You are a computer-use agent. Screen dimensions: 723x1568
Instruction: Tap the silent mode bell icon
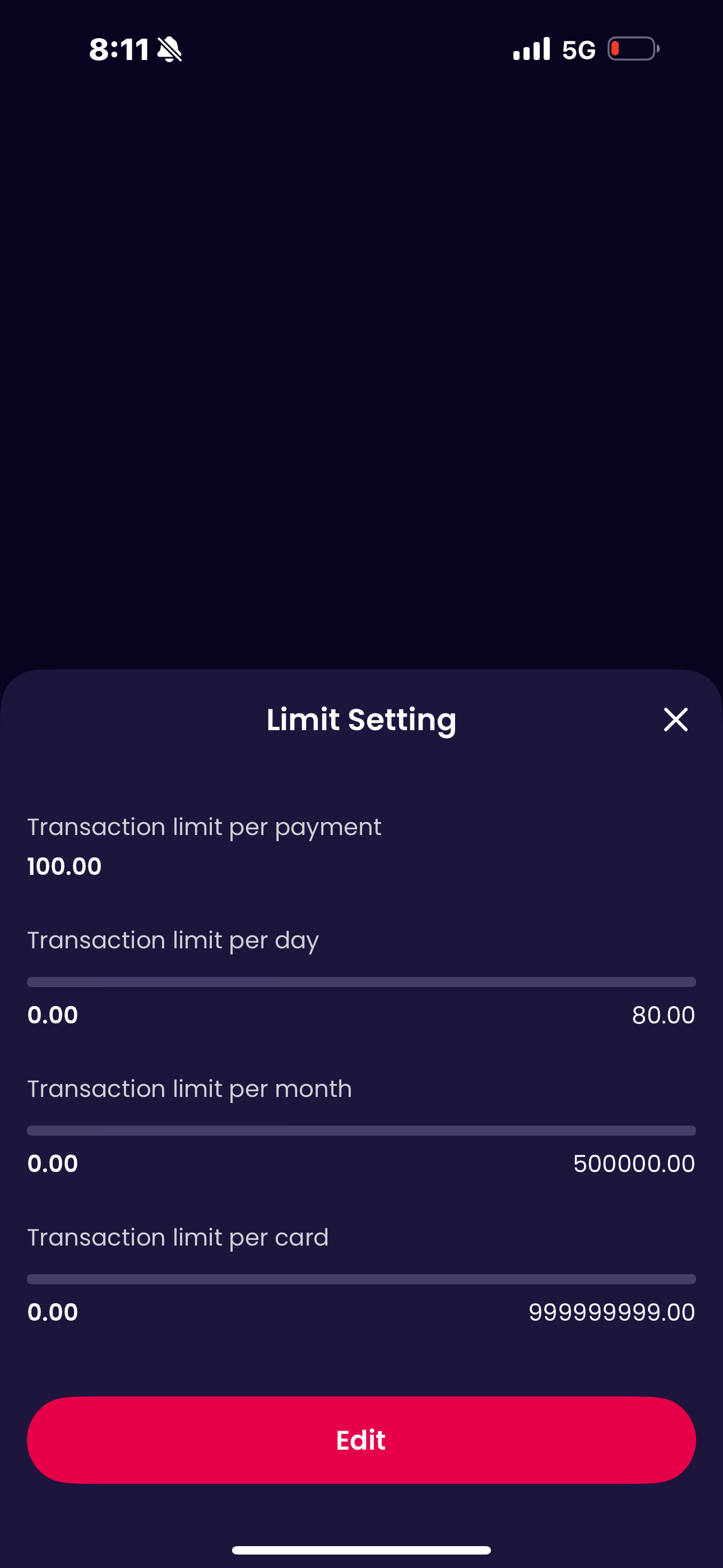(169, 49)
